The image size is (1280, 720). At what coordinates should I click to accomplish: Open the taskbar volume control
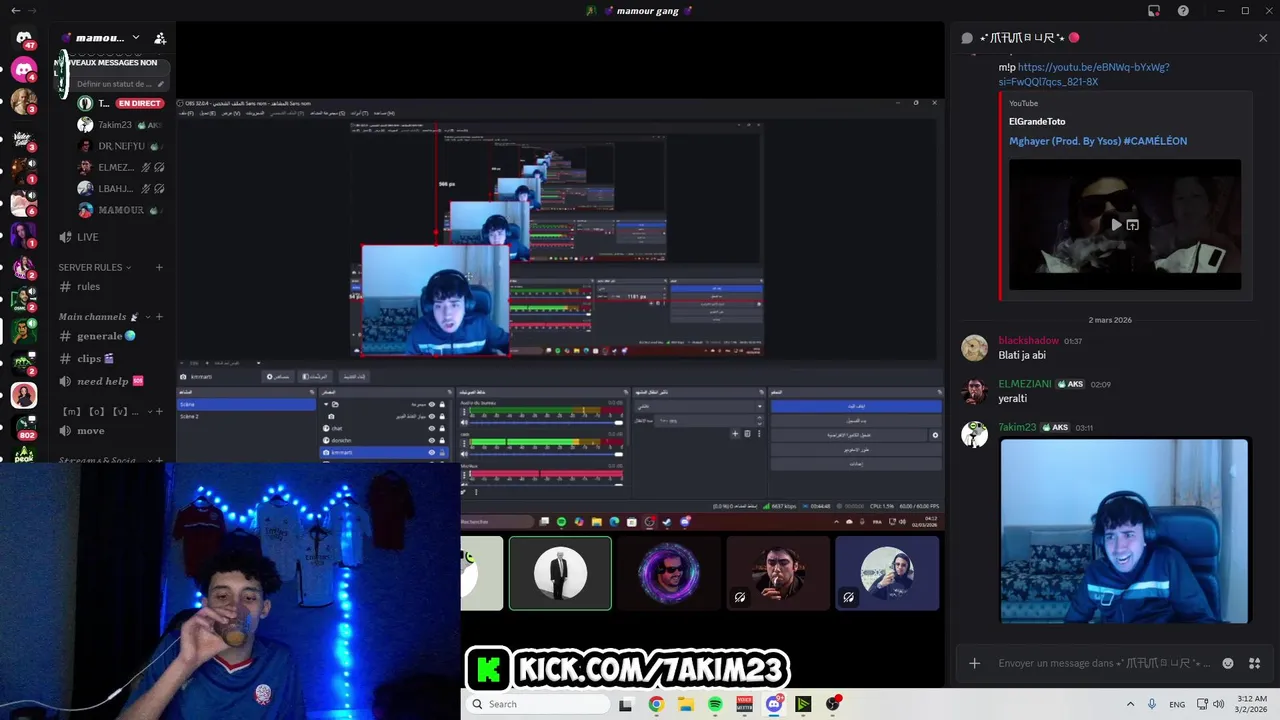coord(1218,704)
